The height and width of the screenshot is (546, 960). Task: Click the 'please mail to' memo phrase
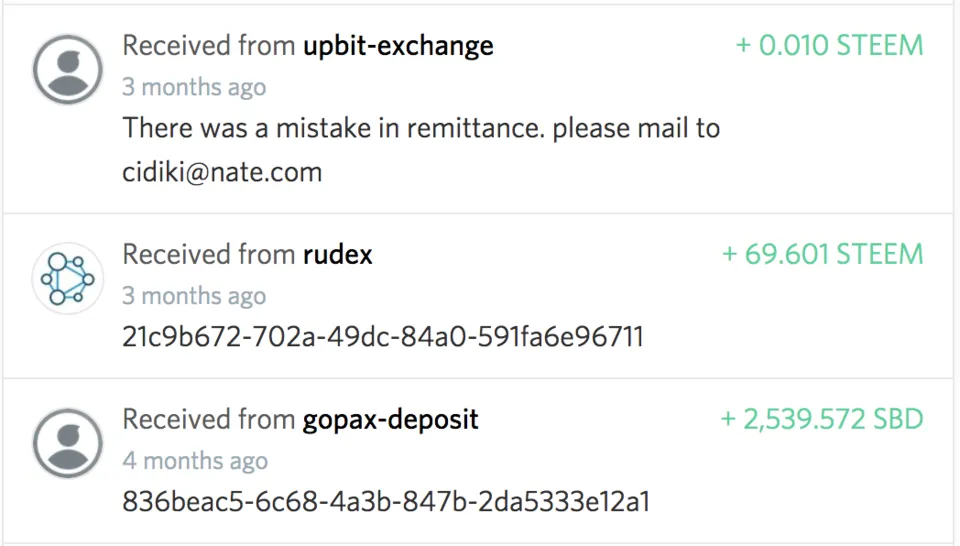[x=636, y=128]
